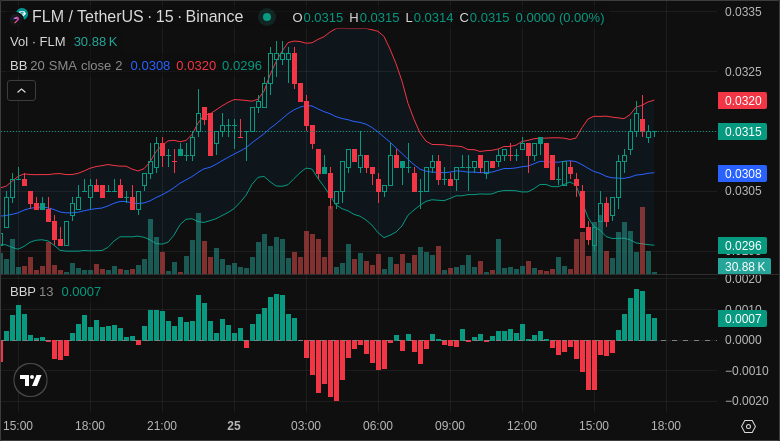Open chart settings gear icon

748,426
